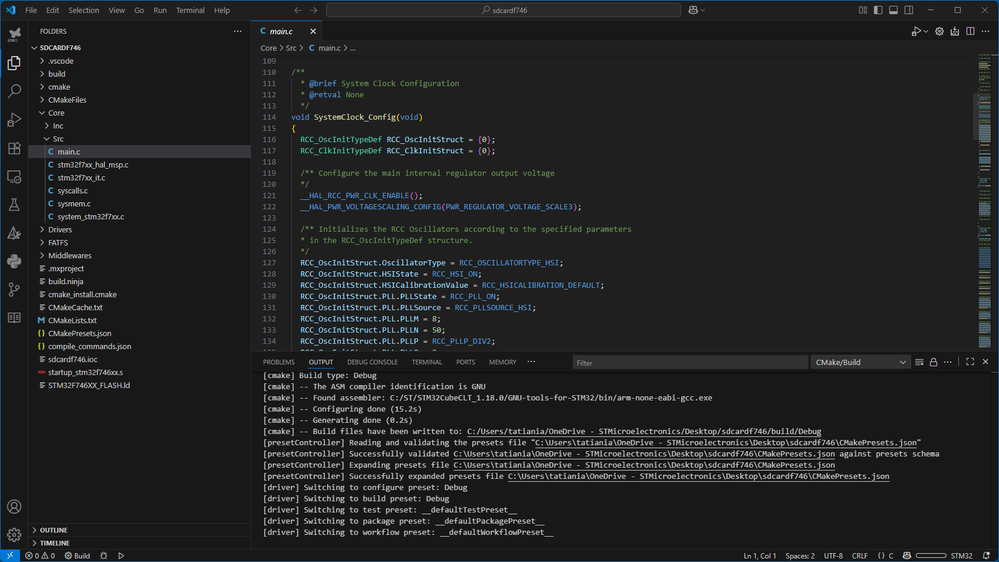The height and width of the screenshot is (562, 999).
Task: Split the editor to the right
Action: tap(970, 32)
